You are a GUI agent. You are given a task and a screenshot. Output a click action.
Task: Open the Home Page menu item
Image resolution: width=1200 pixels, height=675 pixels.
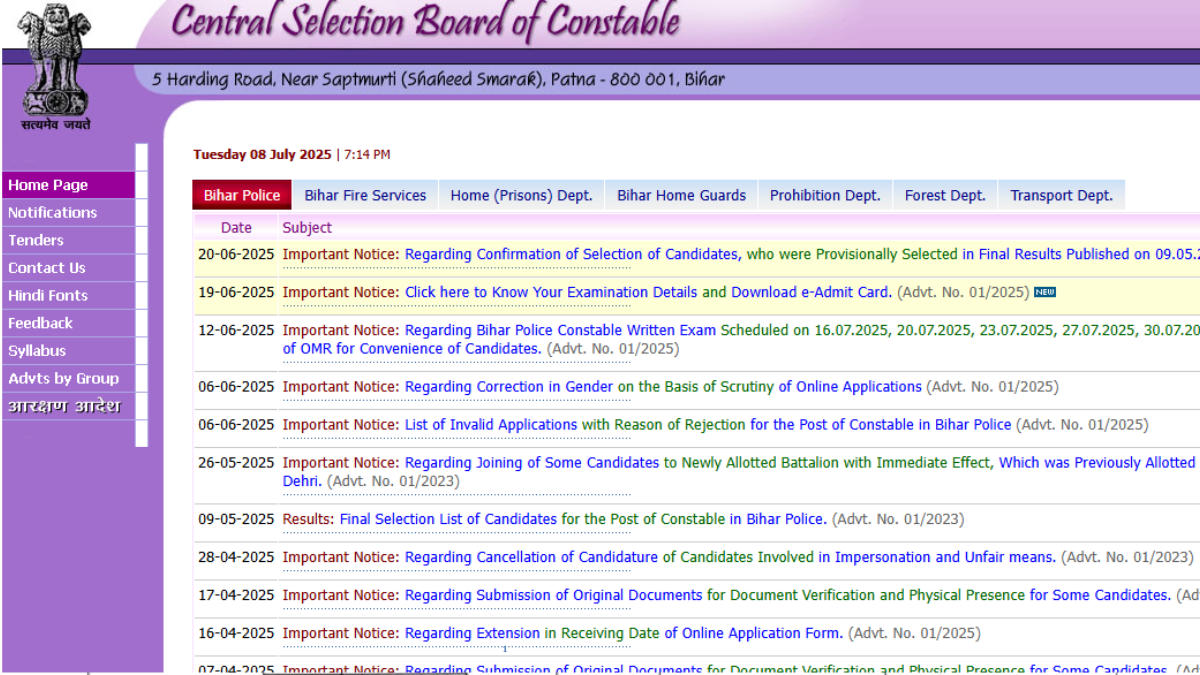coord(67,185)
